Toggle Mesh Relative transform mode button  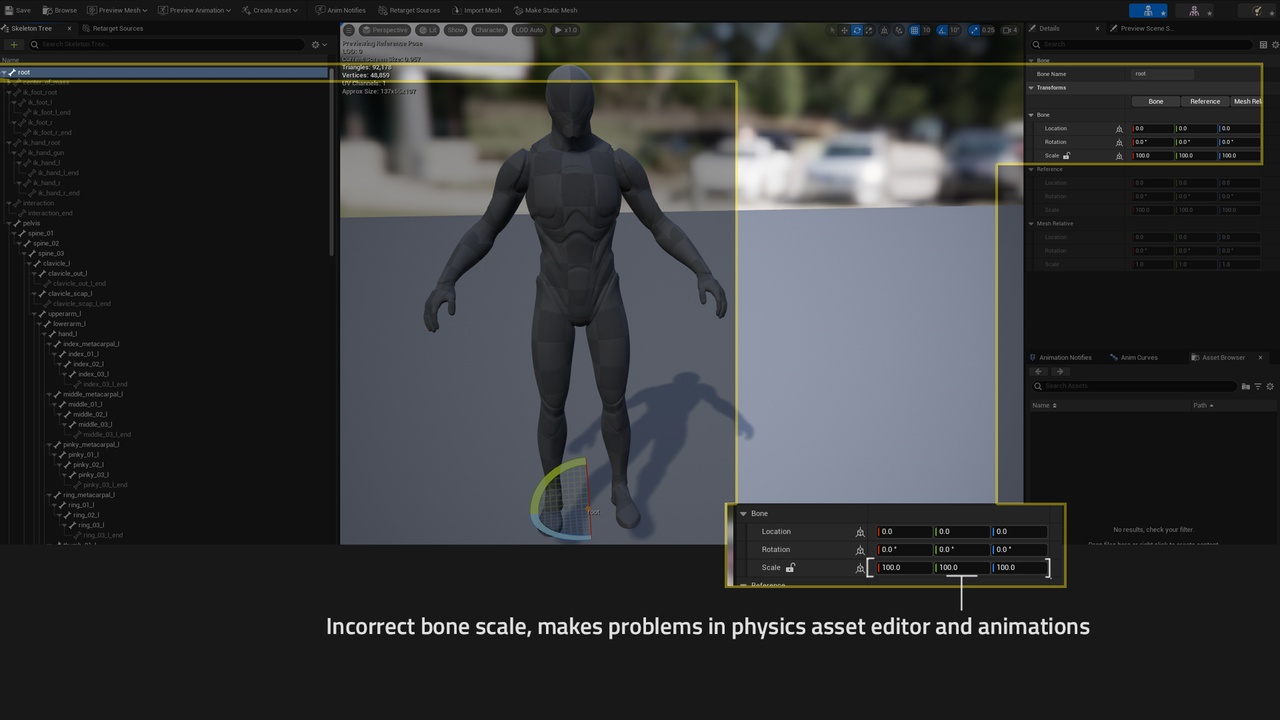(1246, 101)
